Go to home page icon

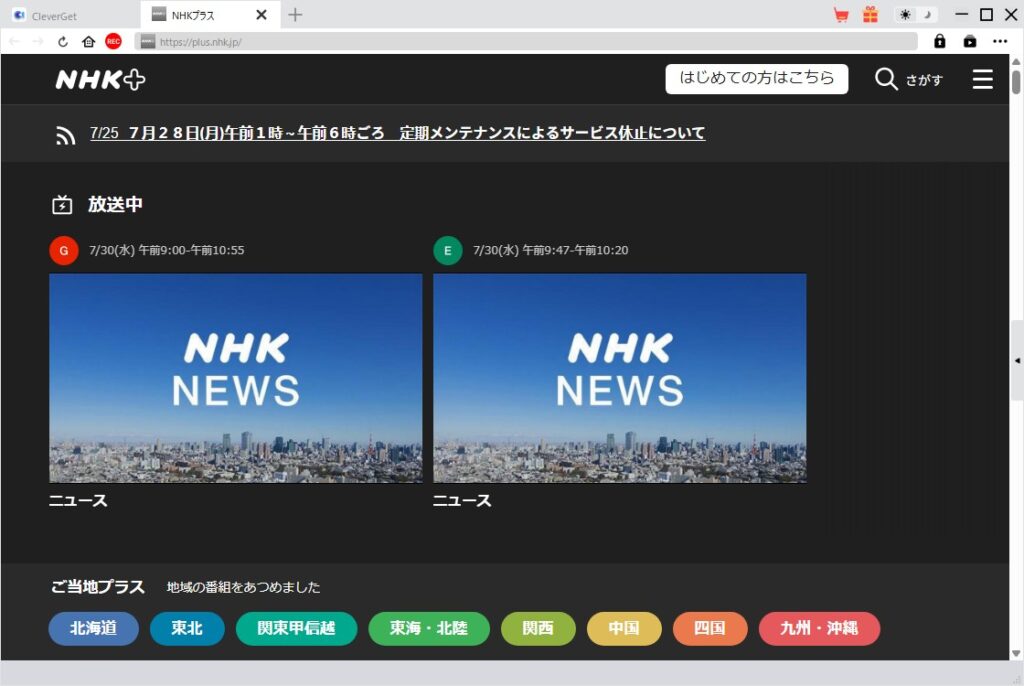tap(88, 42)
